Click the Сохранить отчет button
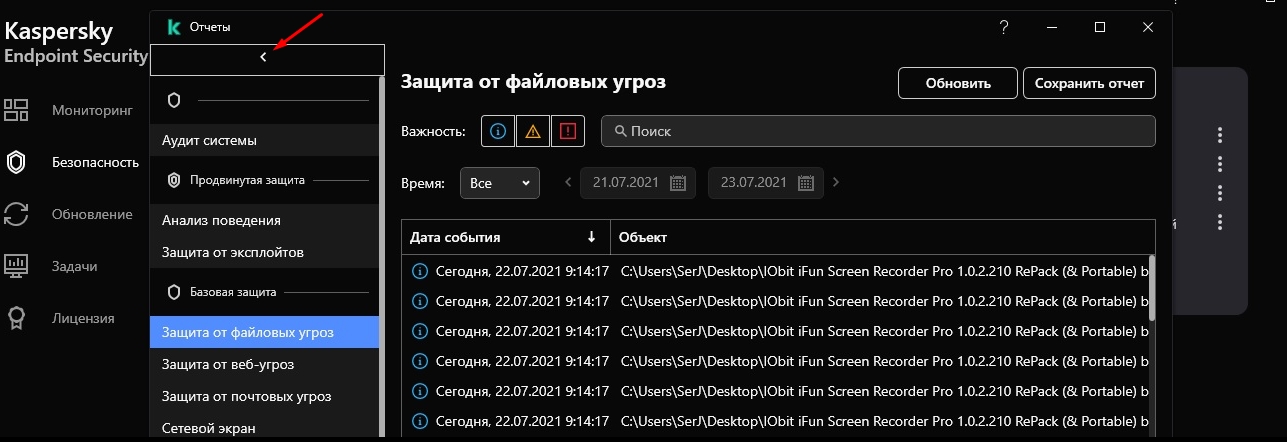This screenshot has height=442, width=1287. (x=1089, y=83)
